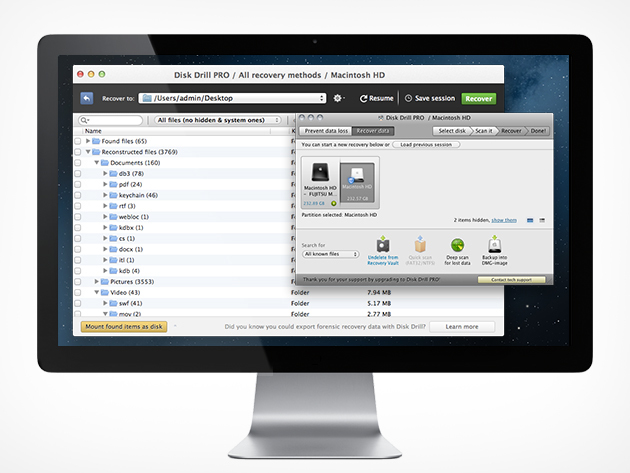Open the show them link
This screenshot has height=473, width=630.
tap(504, 220)
